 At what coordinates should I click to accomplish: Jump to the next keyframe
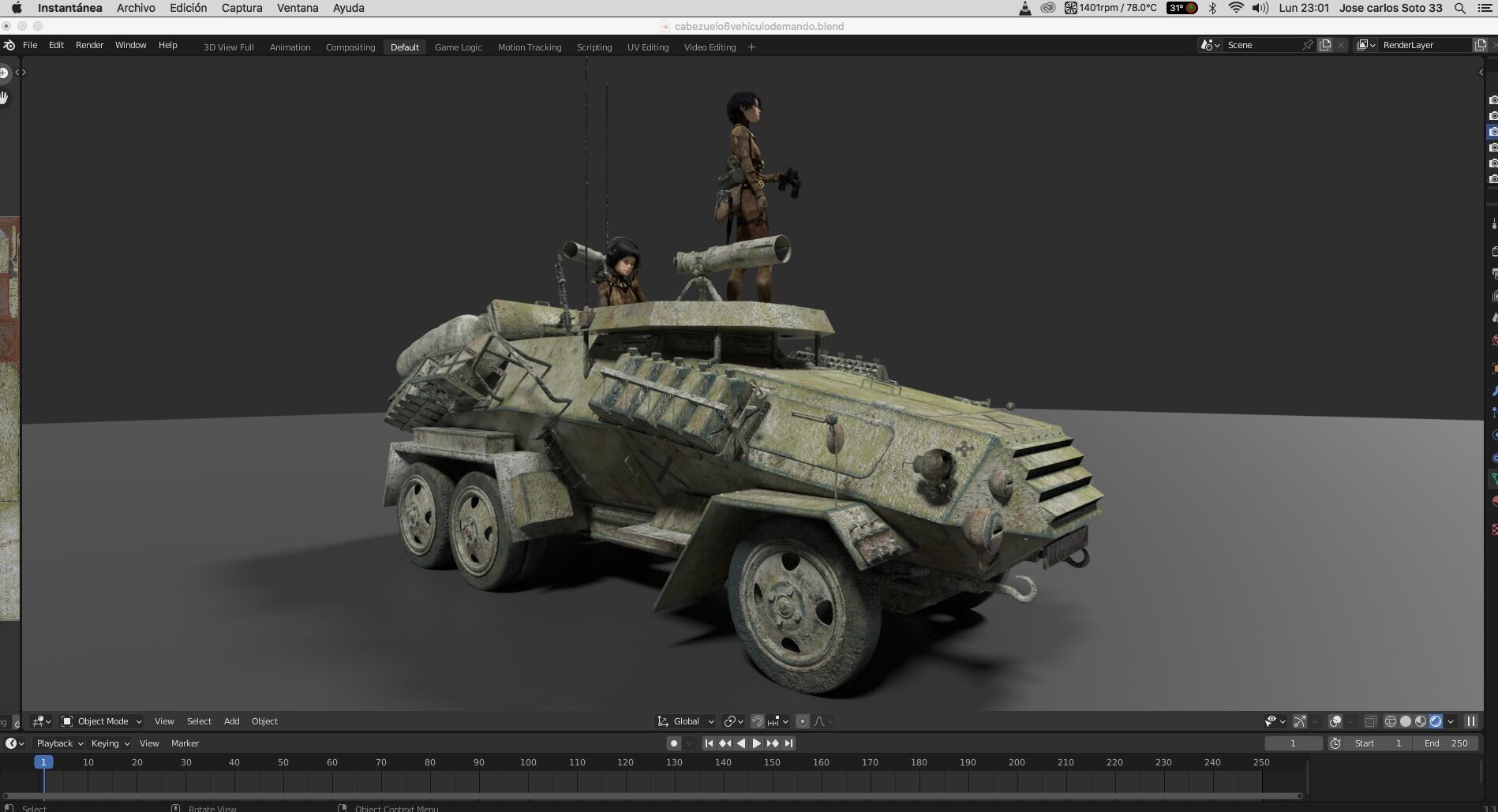tap(772, 743)
